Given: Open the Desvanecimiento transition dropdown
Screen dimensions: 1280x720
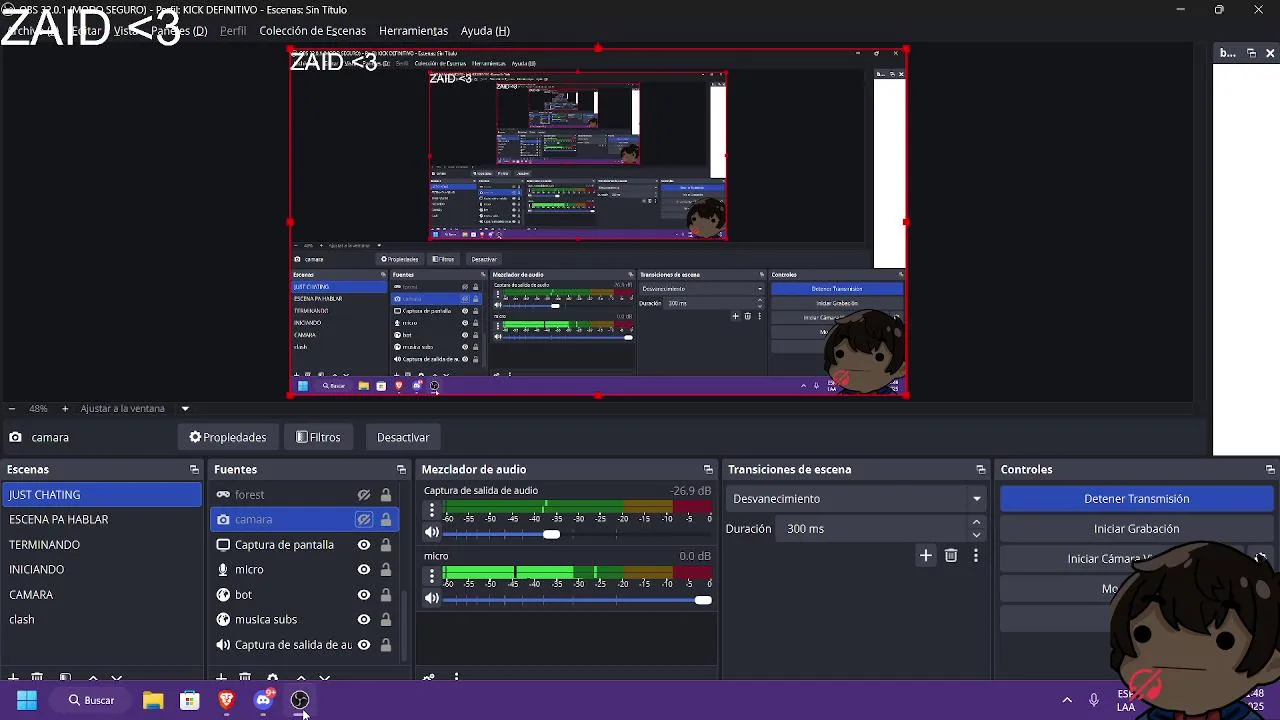Looking at the screenshot, I should [856, 498].
